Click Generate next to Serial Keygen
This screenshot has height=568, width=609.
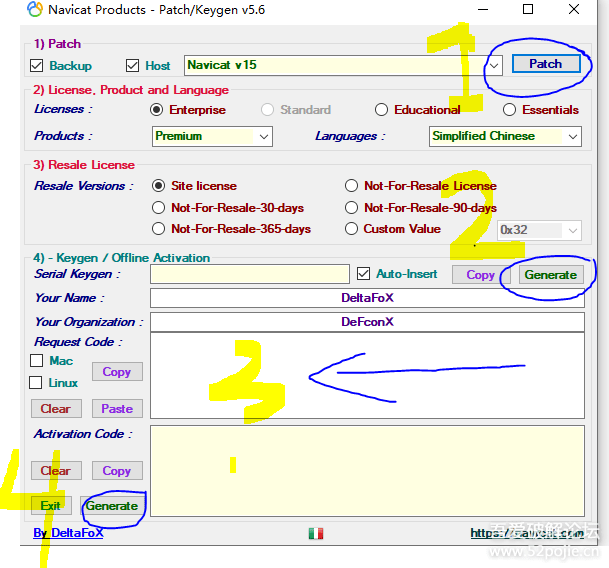(x=551, y=275)
